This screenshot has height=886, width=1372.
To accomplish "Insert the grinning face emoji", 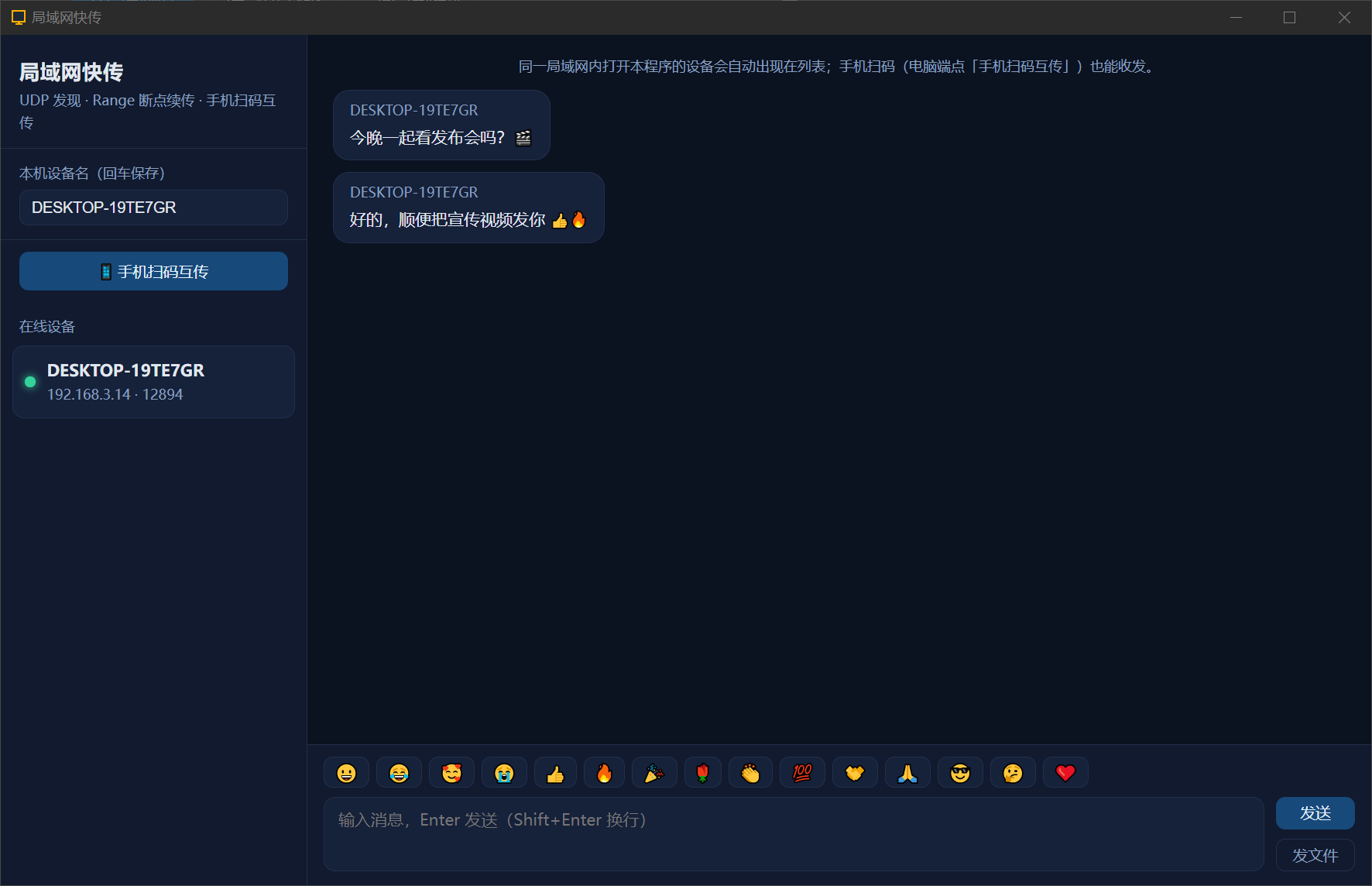I will click(346, 772).
